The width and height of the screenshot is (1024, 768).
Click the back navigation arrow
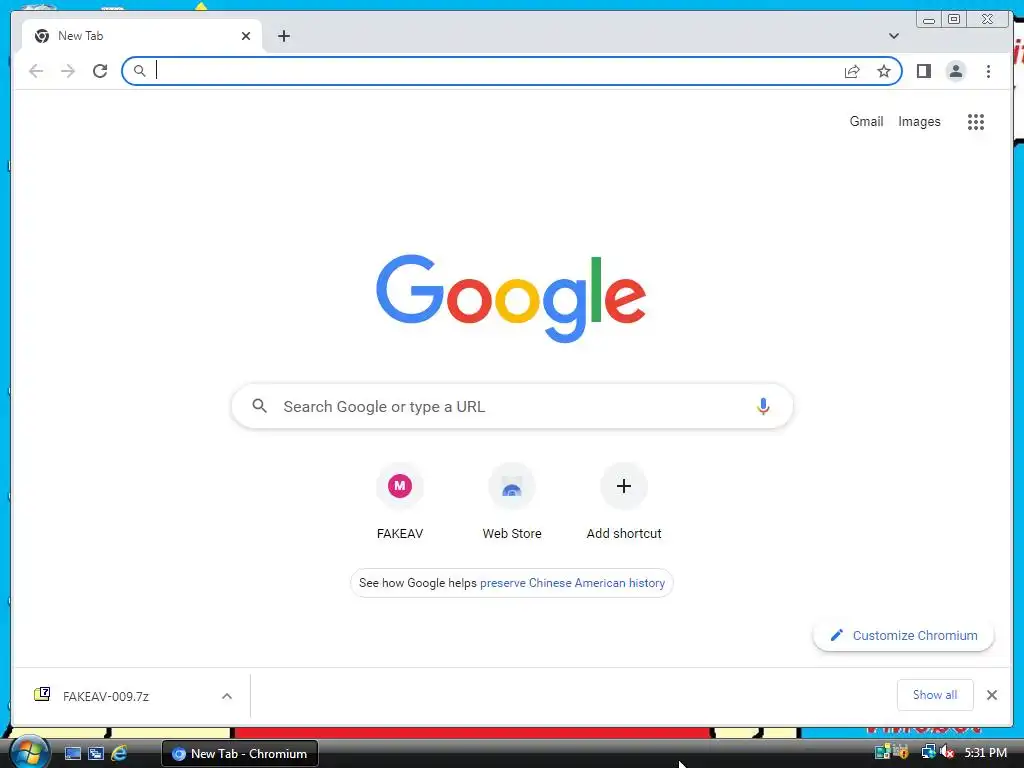[x=36, y=71]
